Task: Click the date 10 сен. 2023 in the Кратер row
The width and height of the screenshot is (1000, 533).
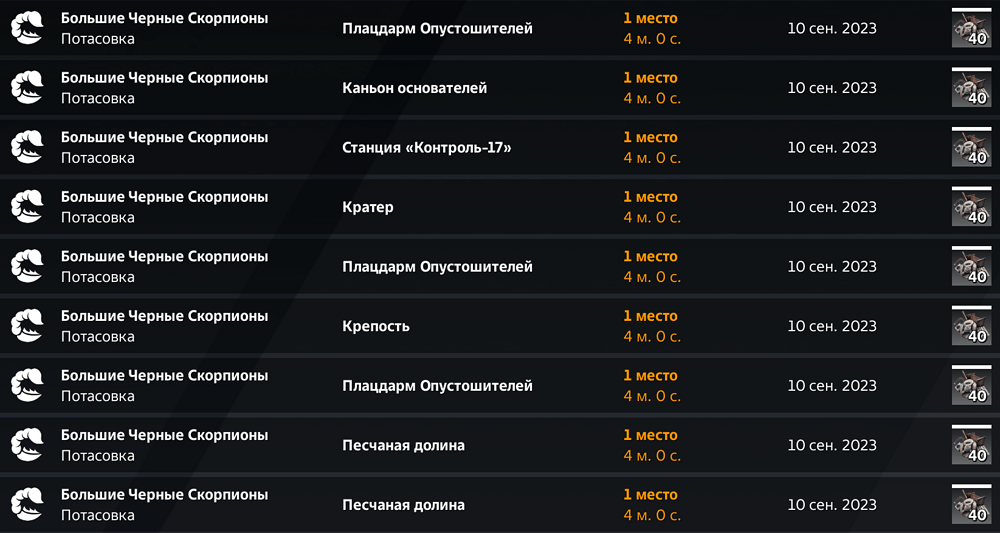Action: point(832,207)
